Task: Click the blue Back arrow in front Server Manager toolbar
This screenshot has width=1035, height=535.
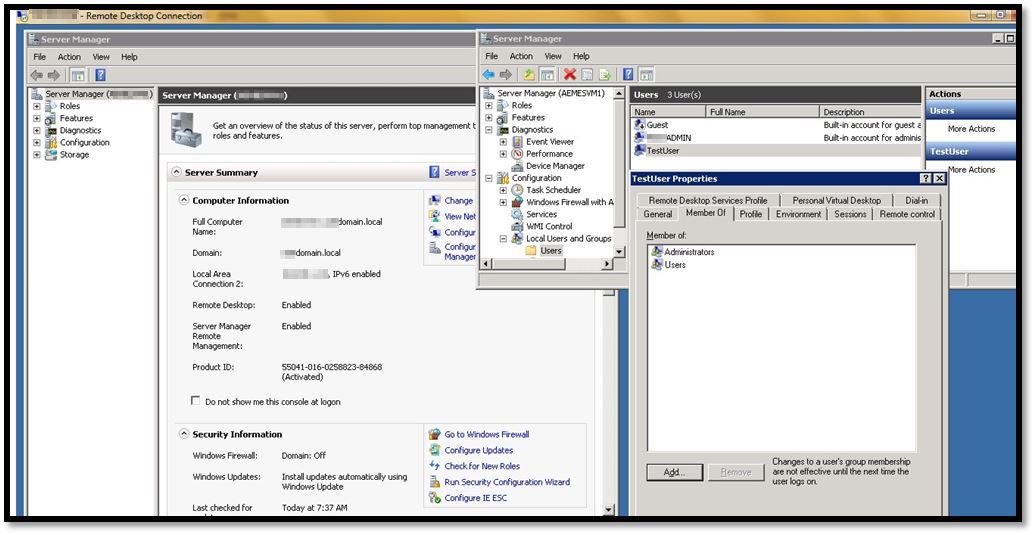Action: 488,75
